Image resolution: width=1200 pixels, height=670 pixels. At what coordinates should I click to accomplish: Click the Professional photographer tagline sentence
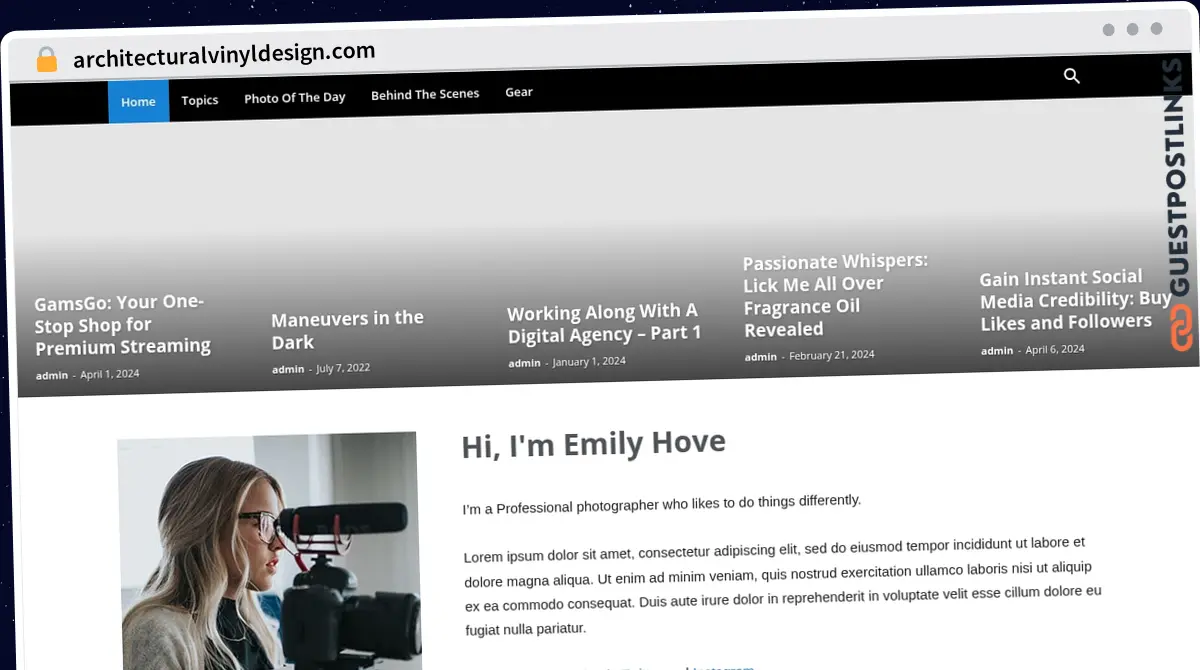pyautogui.click(x=661, y=504)
